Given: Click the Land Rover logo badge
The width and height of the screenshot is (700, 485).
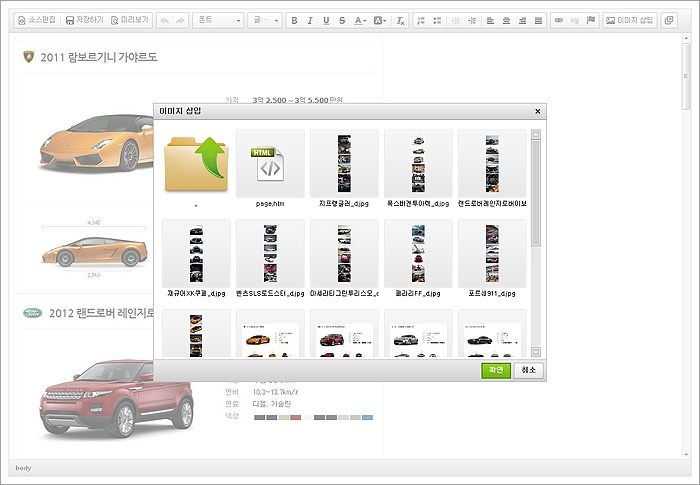Looking at the screenshot, I should 33,313.
